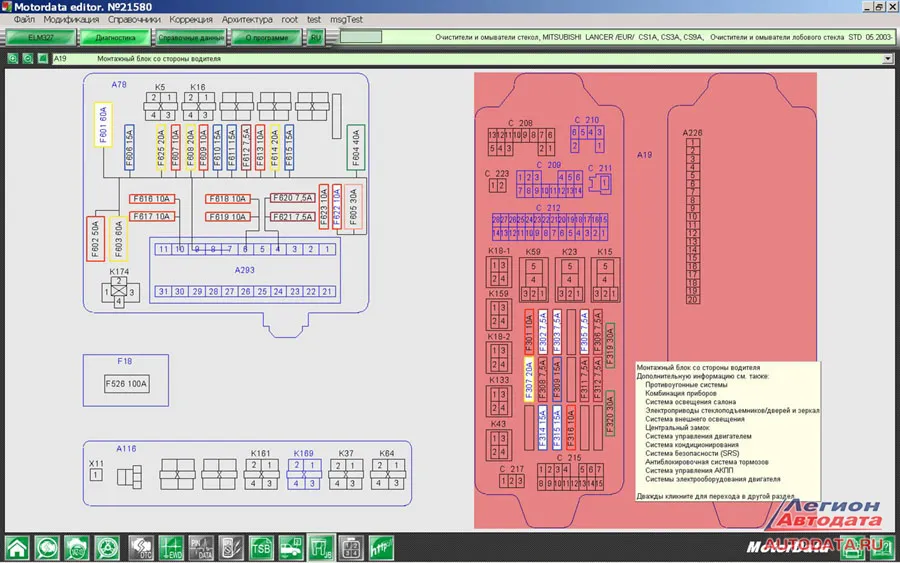This screenshot has height=563, width=900.
Task: Select fuse F601 60A in block A78
Action: (x=103, y=125)
